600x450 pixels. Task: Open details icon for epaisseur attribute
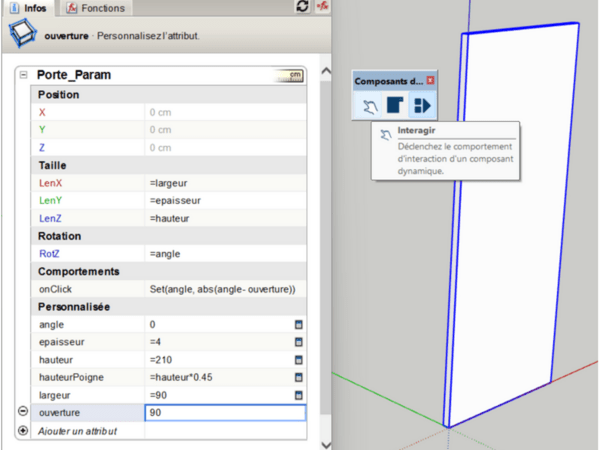point(298,342)
